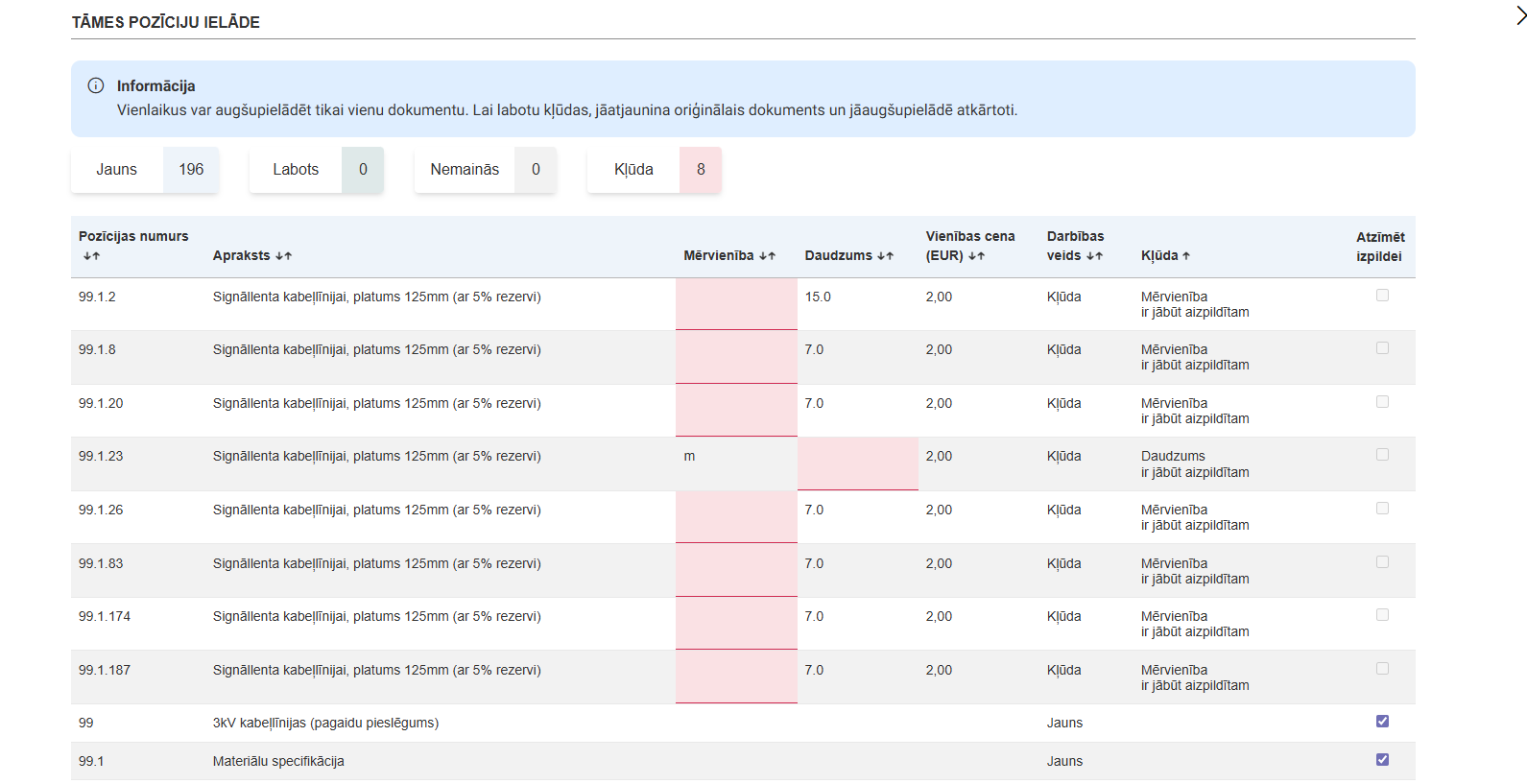Screen dimensions: 1527x784
Task: Toggle checkbox for row 99.1.26
Action: (x=1382, y=509)
